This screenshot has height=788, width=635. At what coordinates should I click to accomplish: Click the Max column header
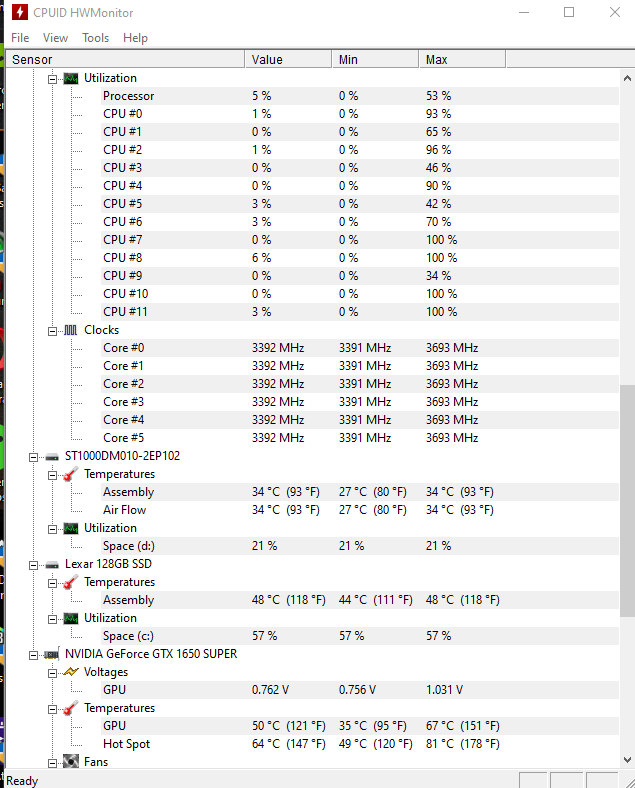[x=462, y=59]
